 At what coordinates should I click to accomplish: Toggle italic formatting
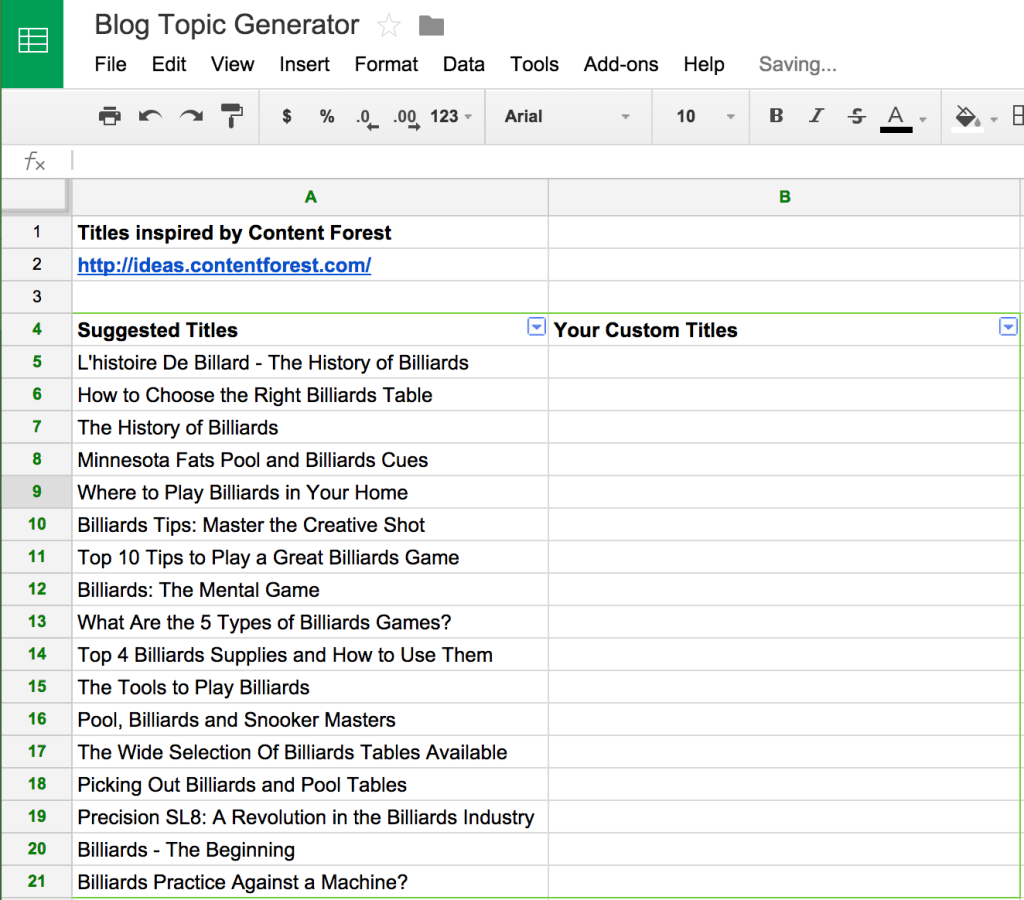point(816,116)
